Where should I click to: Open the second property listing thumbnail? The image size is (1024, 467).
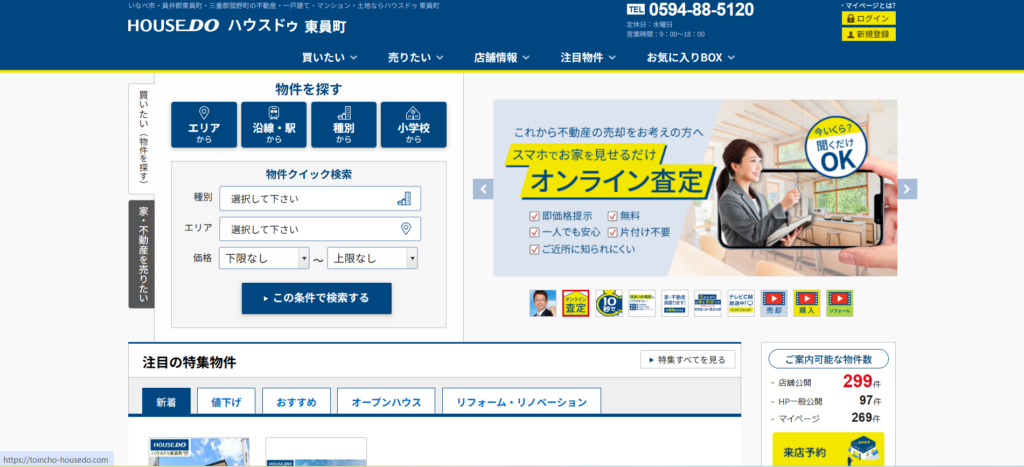tap(316, 452)
